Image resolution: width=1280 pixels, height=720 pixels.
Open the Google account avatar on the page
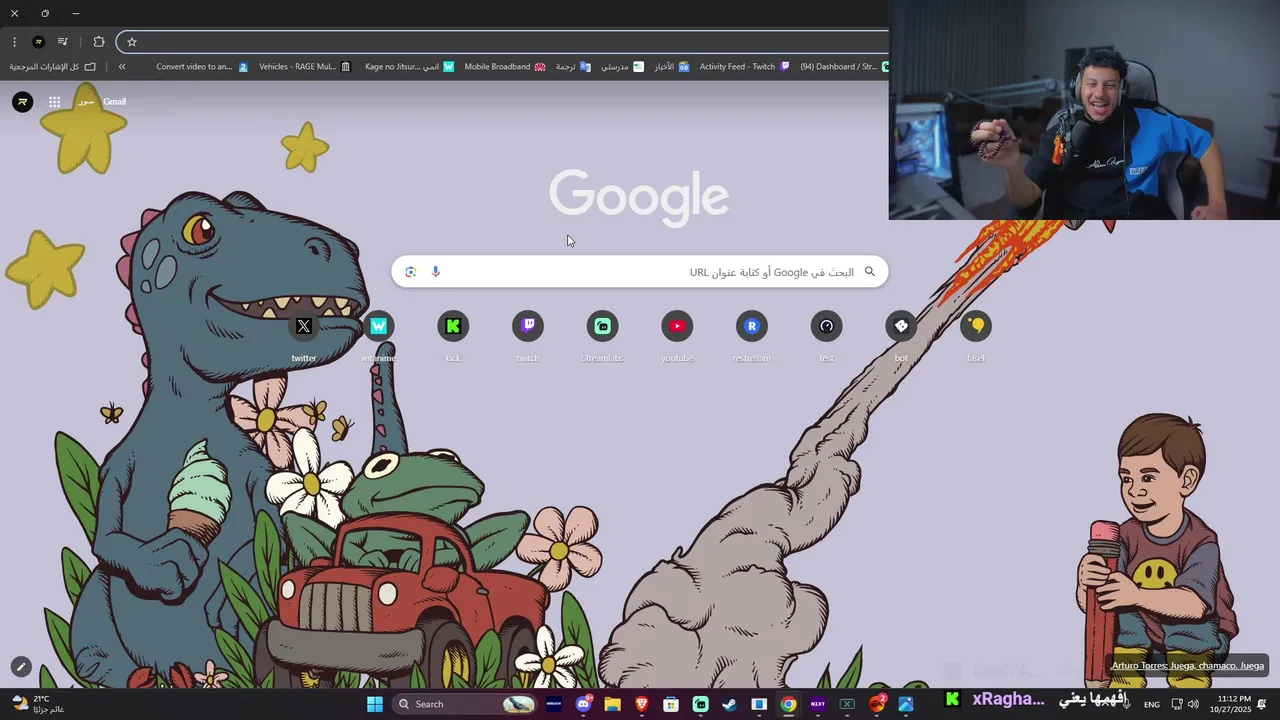22,102
